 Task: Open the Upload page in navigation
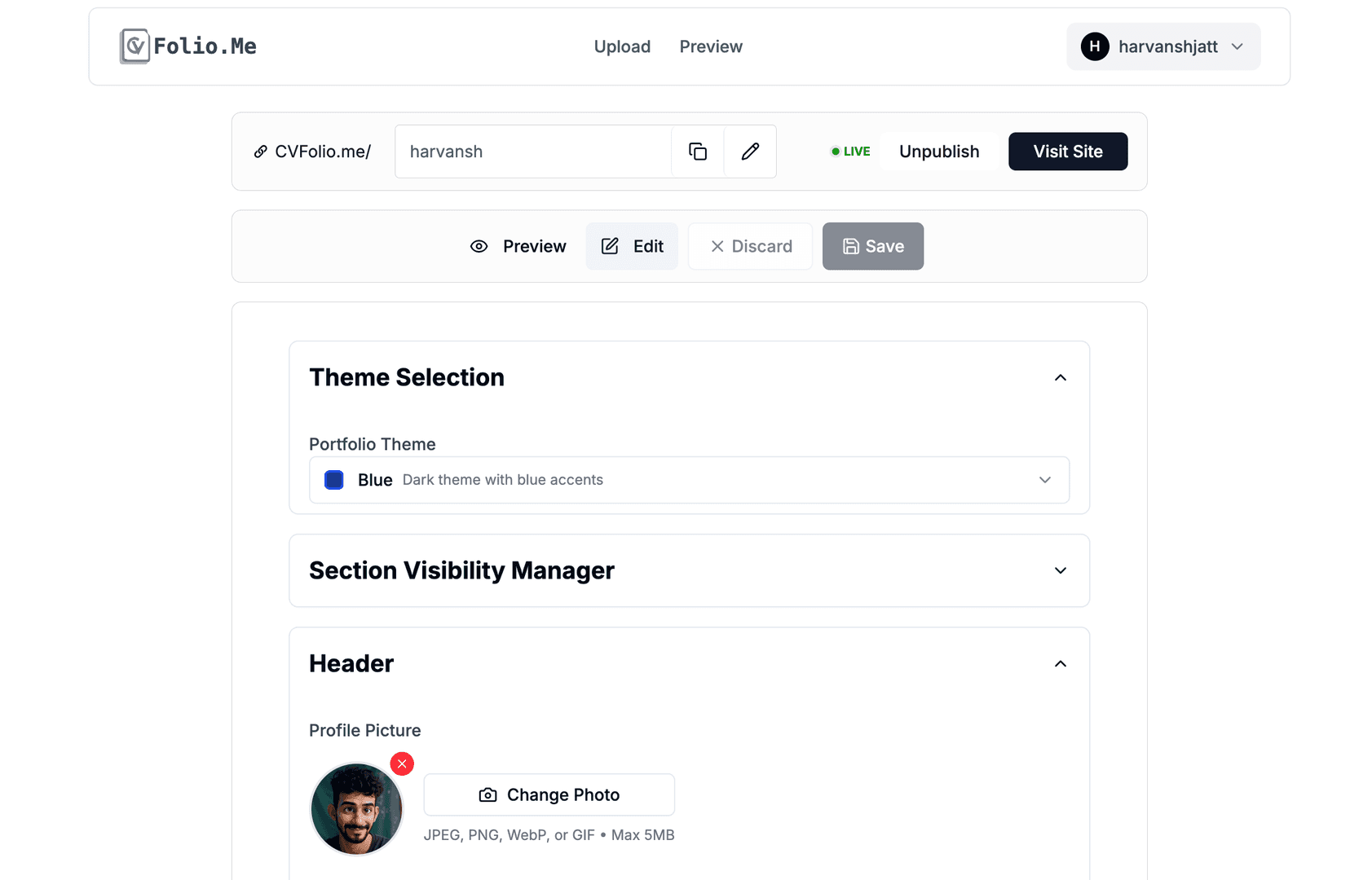tap(622, 46)
